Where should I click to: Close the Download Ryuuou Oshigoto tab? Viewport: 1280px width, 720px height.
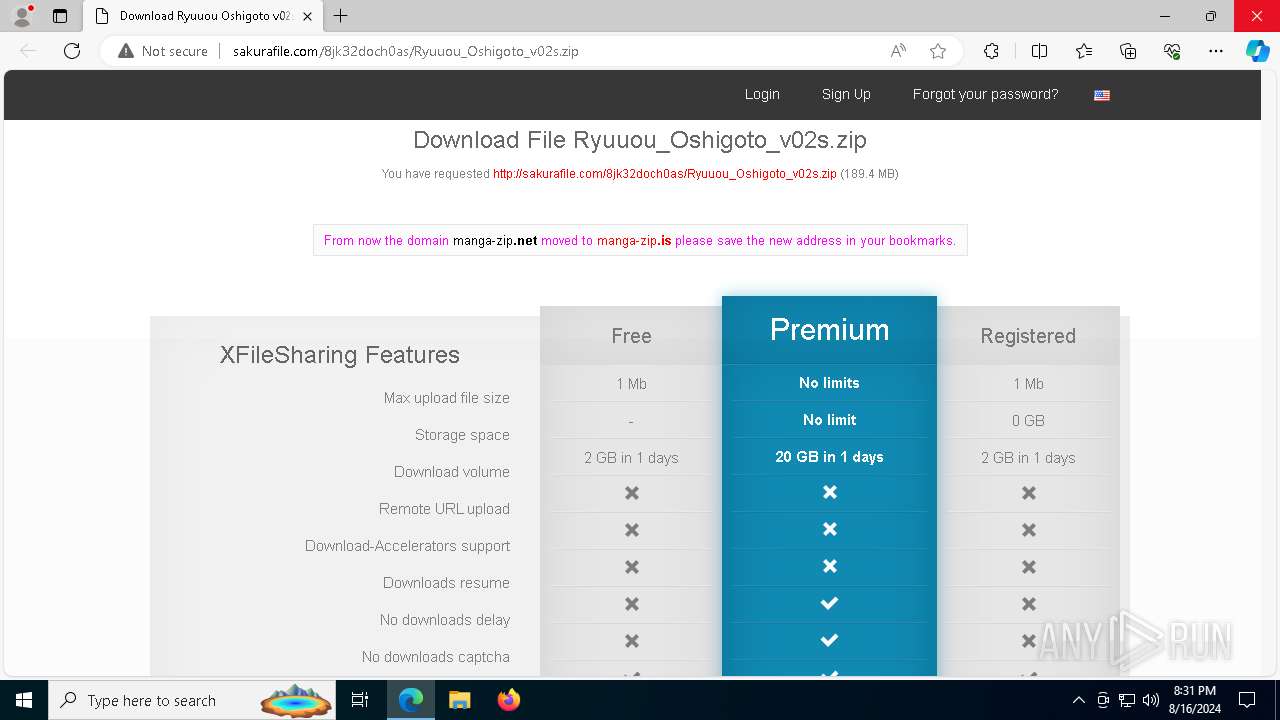pos(307,16)
